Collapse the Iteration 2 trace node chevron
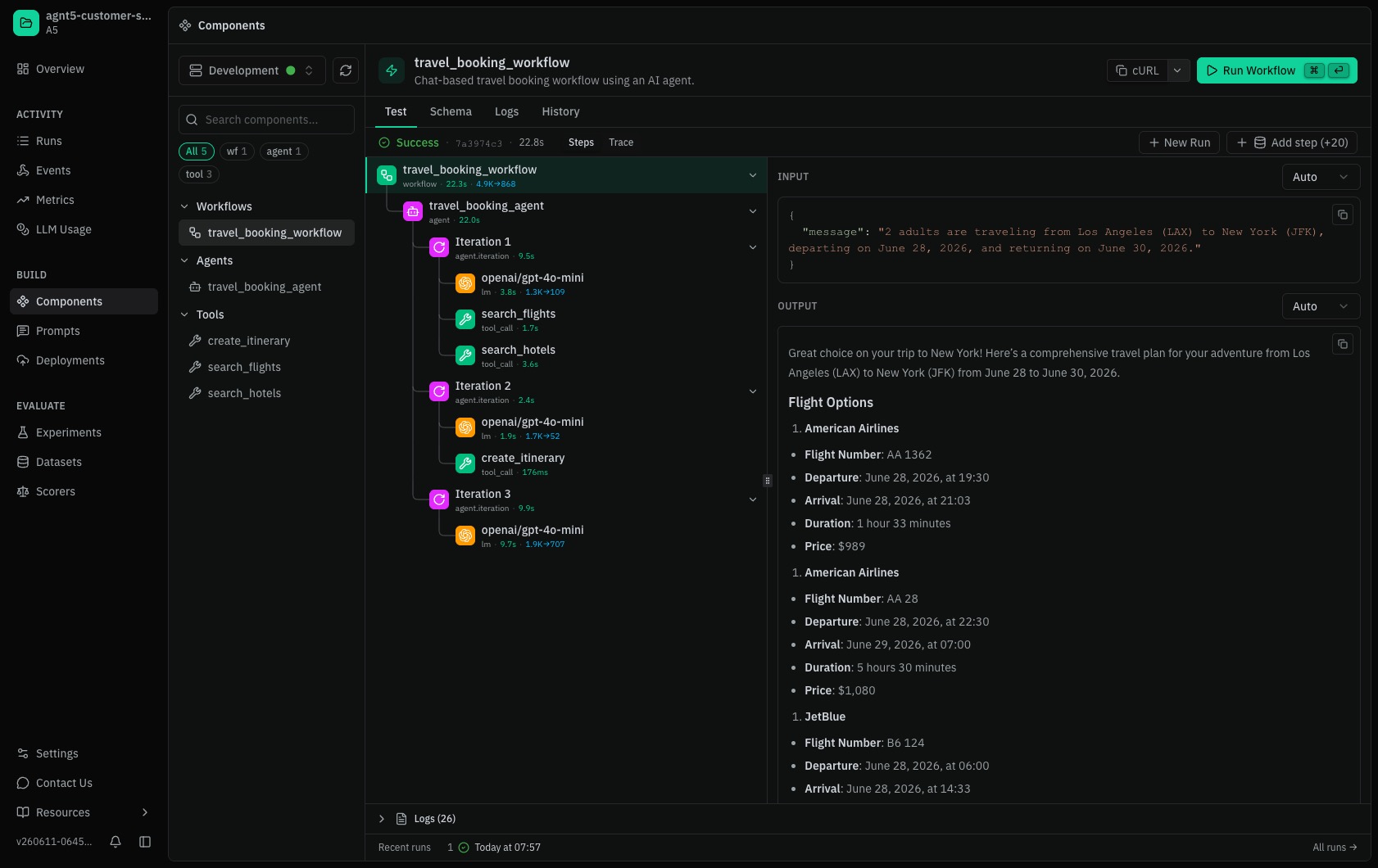This screenshot has height=868, width=1378. 753,391
